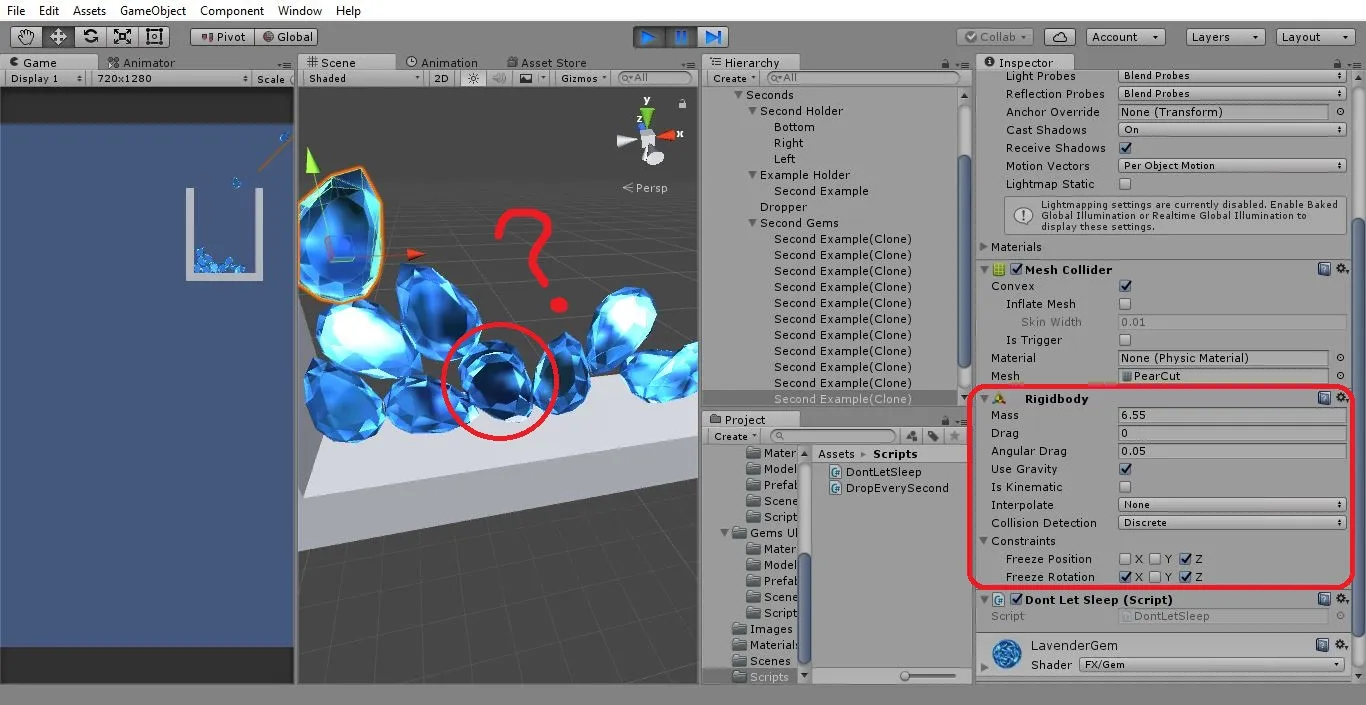1366x705 pixels.
Task: Open the Collision Detection dropdown
Action: (x=1232, y=523)
